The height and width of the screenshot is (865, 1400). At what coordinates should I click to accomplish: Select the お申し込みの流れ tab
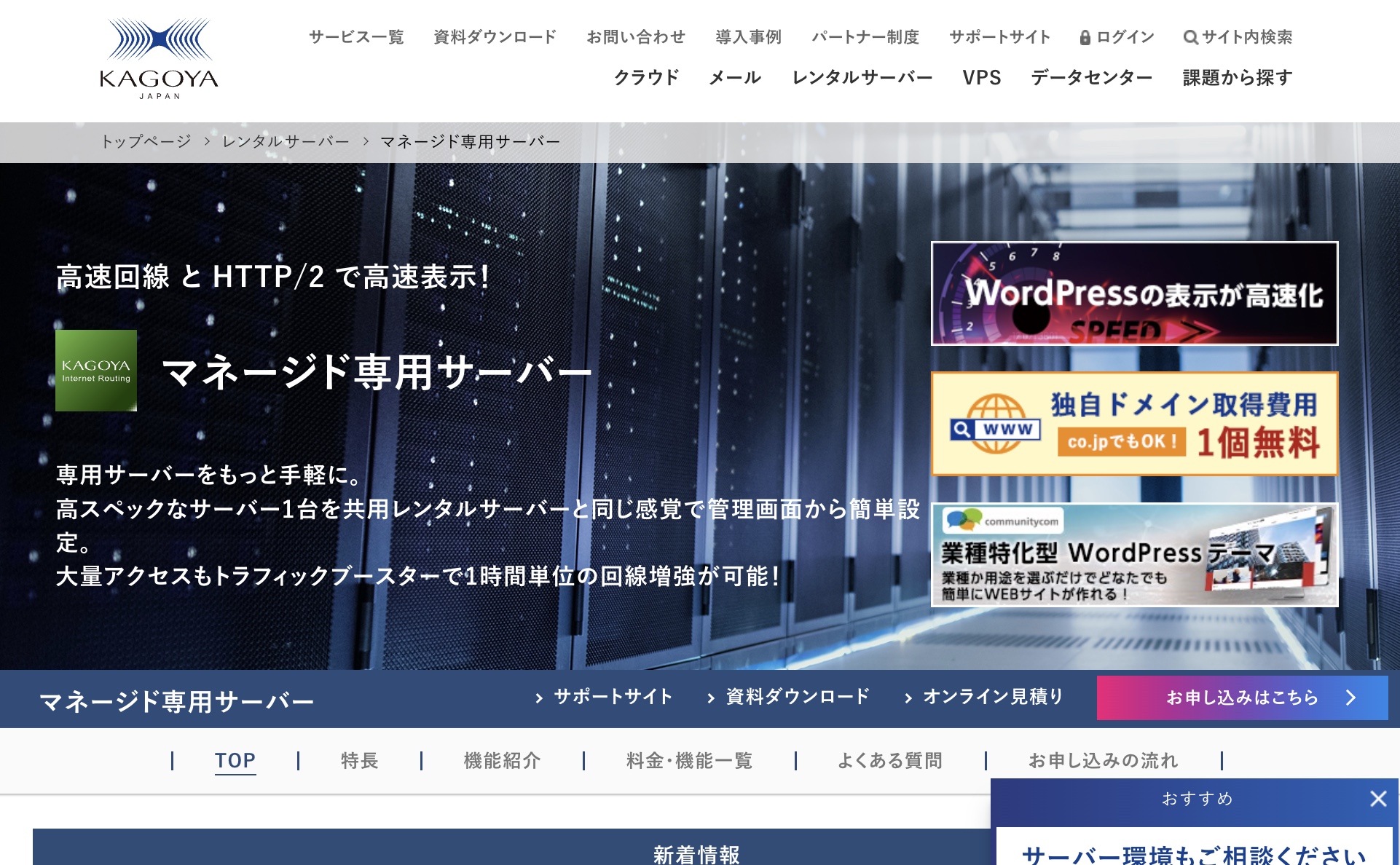pos(1103,761)
